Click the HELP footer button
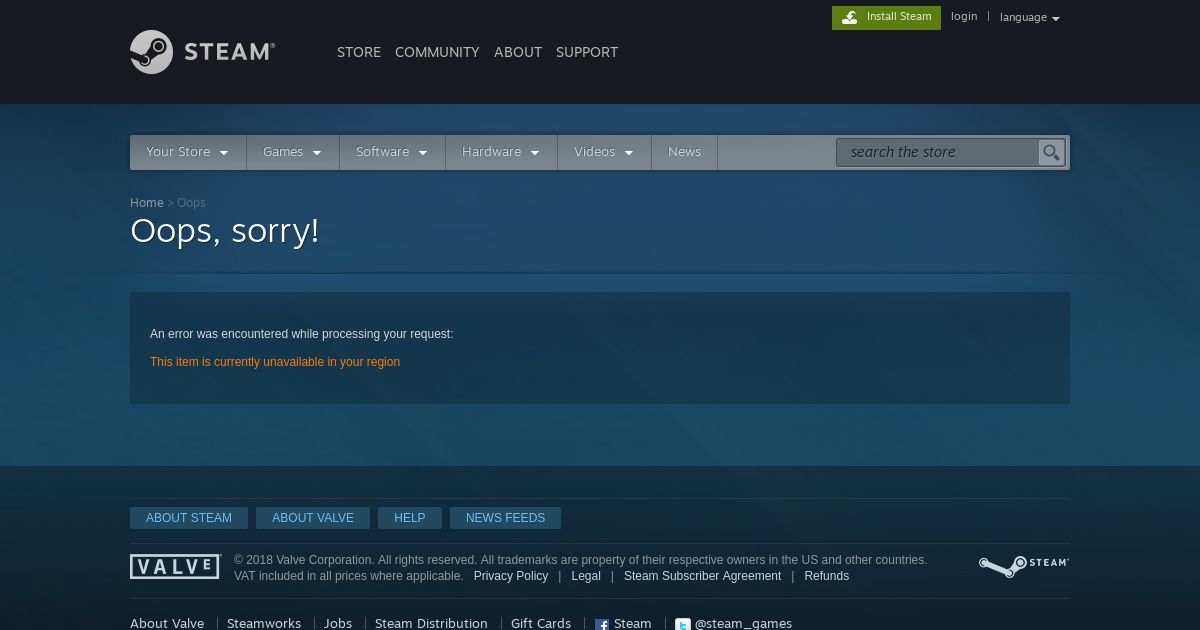Image resolution: width=1200 pixels, height=630 pixels. (x=410, y=518)
